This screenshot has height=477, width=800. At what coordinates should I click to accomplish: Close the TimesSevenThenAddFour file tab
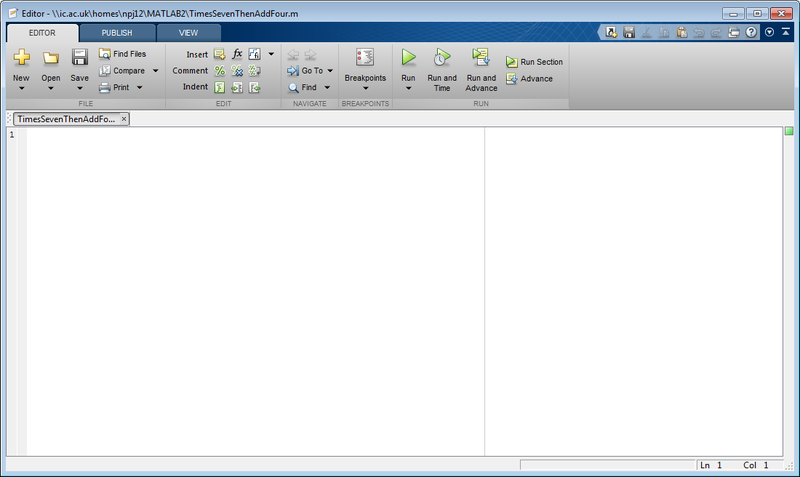[x=123, y=119]
